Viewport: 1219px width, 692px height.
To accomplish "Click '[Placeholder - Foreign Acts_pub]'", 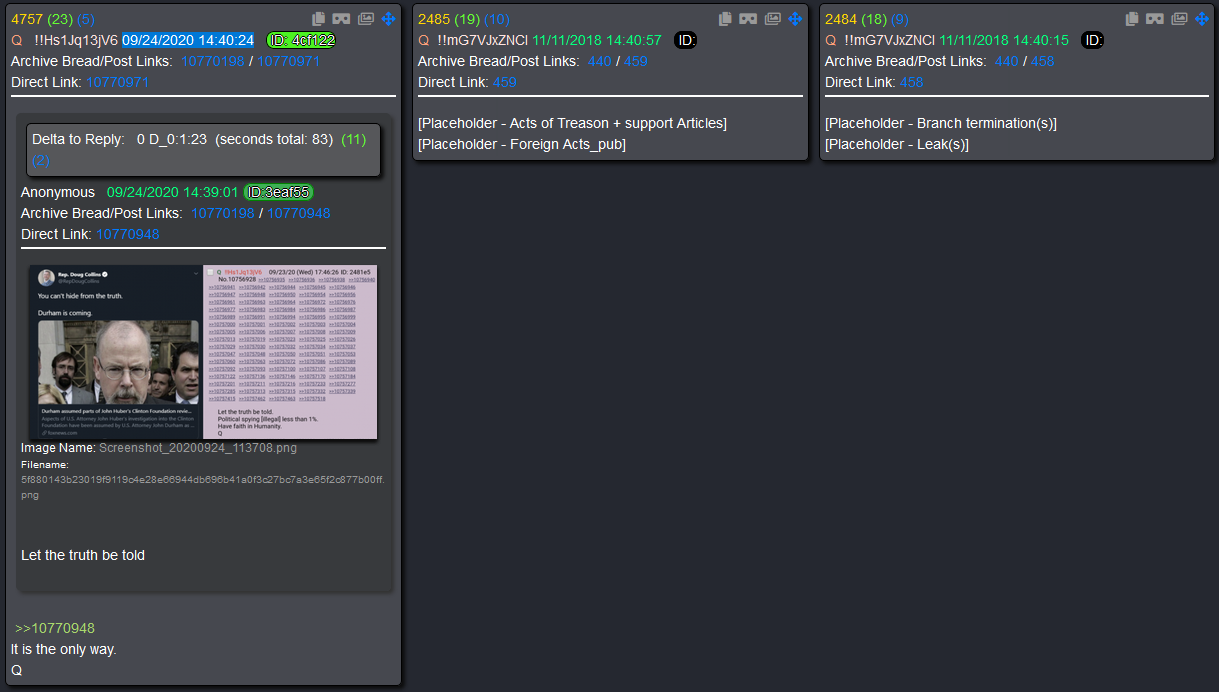I will tap(522, 144).
